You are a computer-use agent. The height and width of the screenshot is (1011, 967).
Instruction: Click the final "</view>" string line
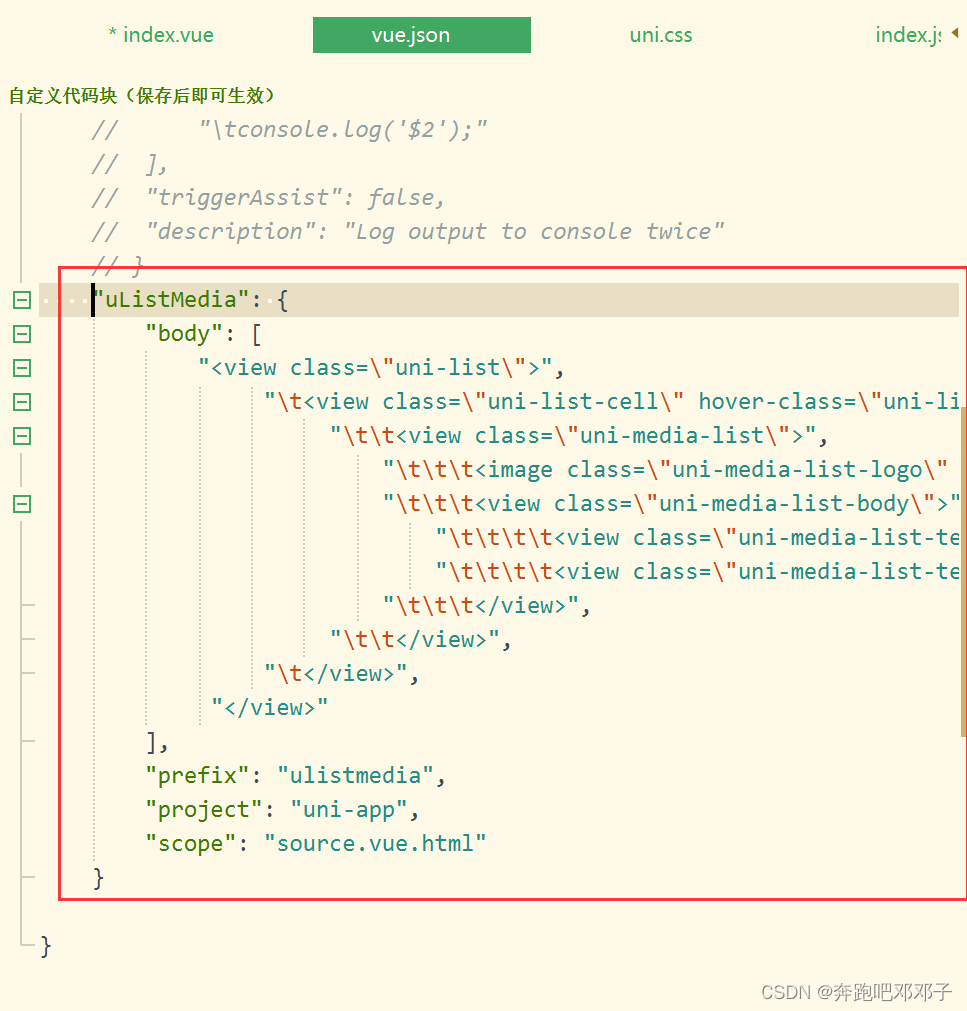click(x=269, y=708)
